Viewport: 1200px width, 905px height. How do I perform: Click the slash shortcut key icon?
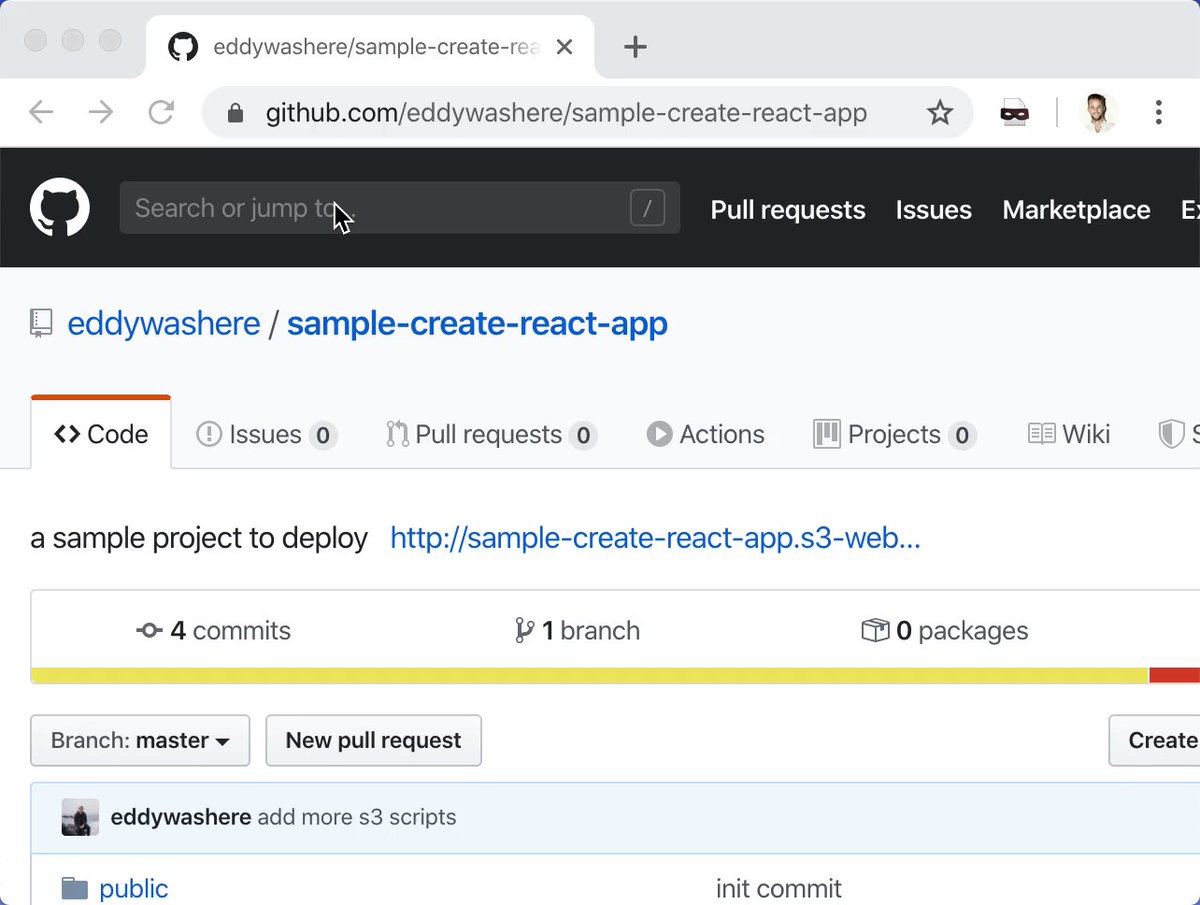tap(647, 208)
